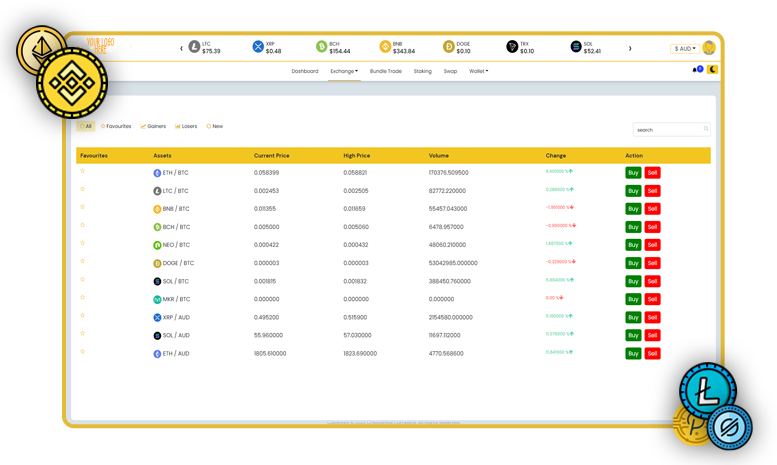Expand the Wallet dropdown menu
The image size is (777, 465).
coord(479,71)
